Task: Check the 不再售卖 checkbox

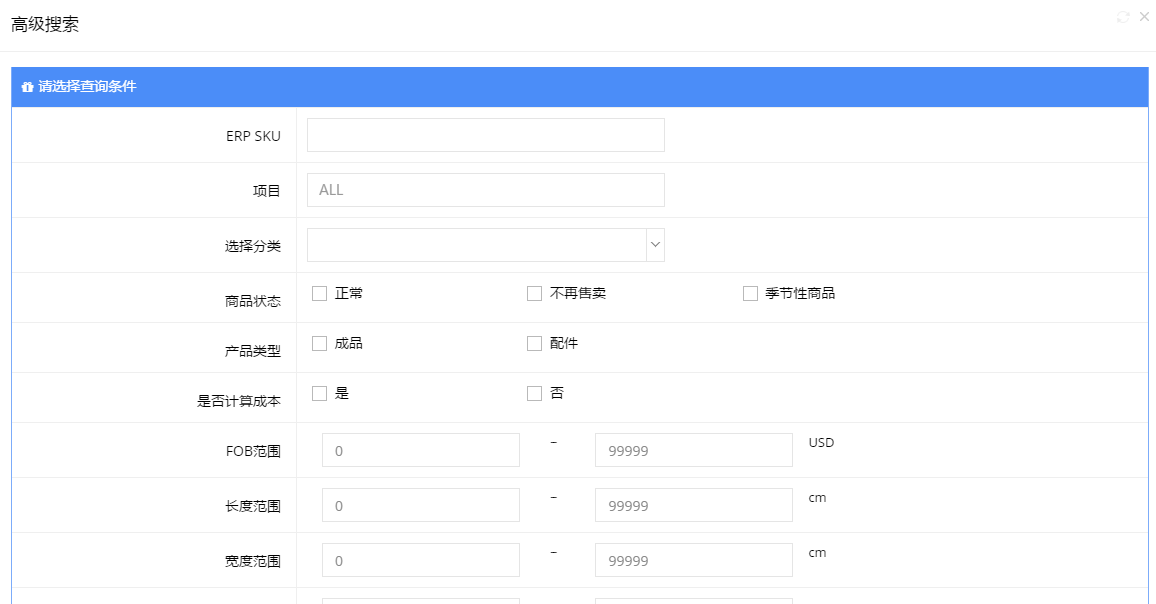Action: point(535,294)
